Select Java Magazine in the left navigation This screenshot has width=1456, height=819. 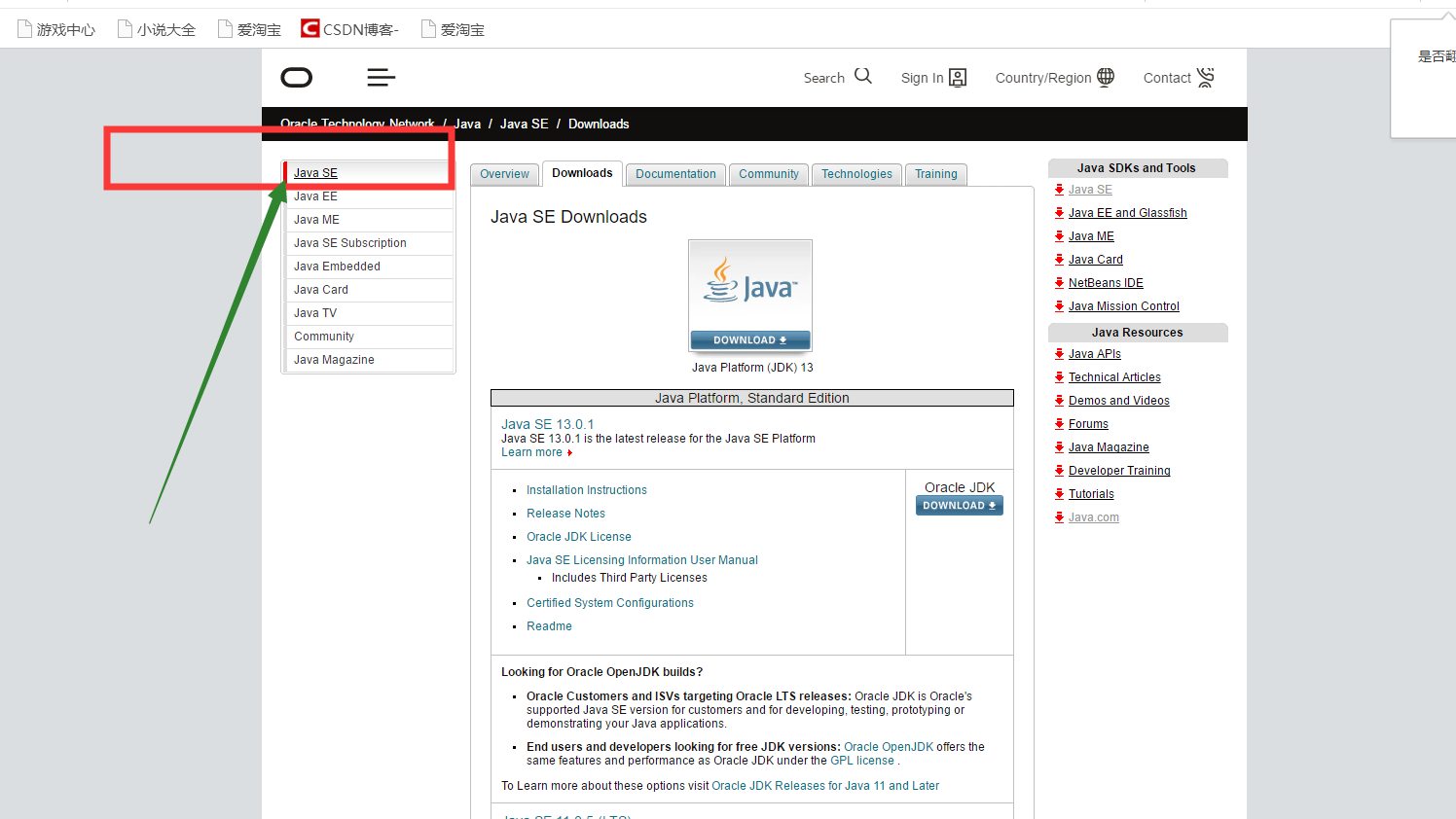point(334,359)
